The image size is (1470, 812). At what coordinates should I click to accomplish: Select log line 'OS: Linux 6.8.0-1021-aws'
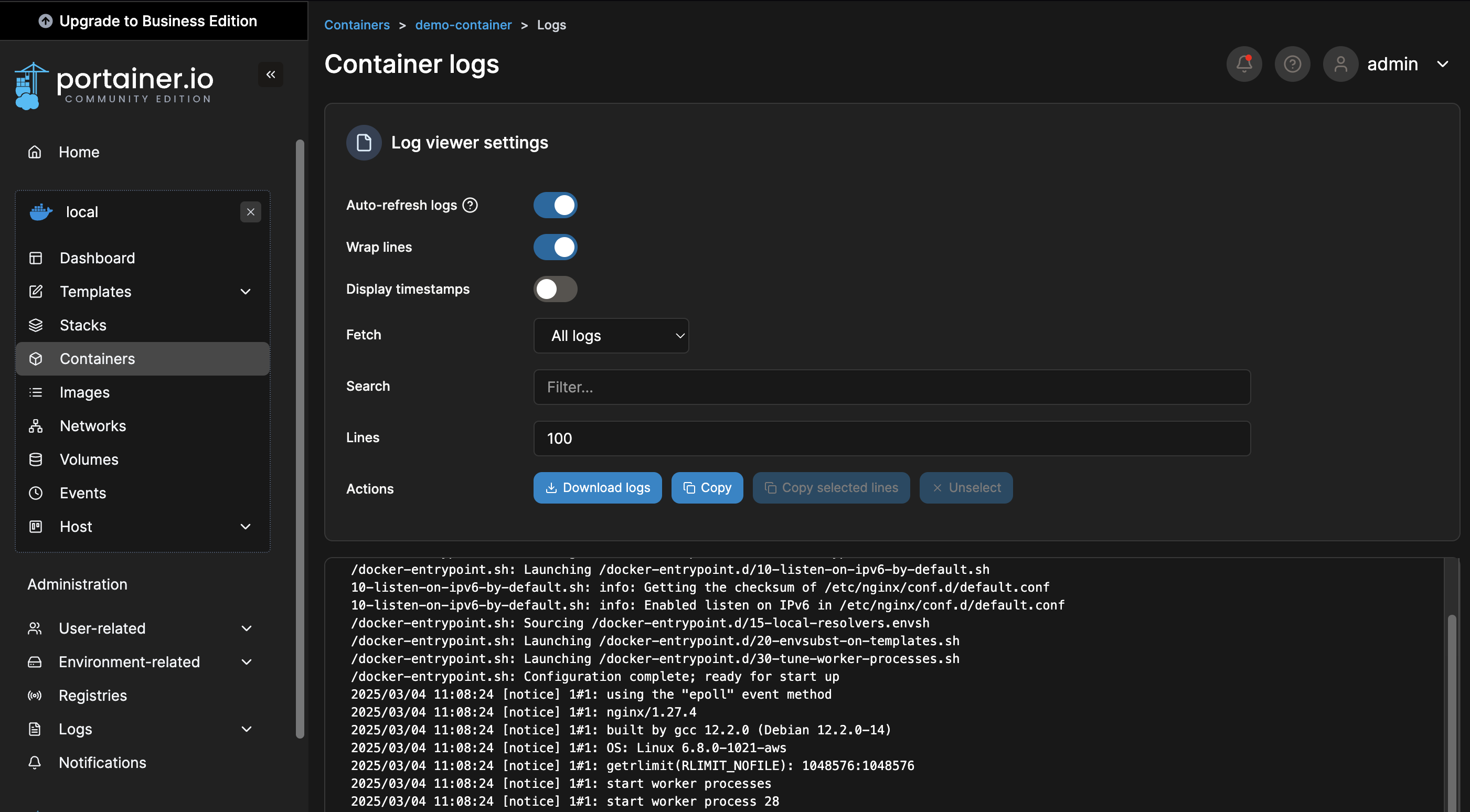point(568,748)
